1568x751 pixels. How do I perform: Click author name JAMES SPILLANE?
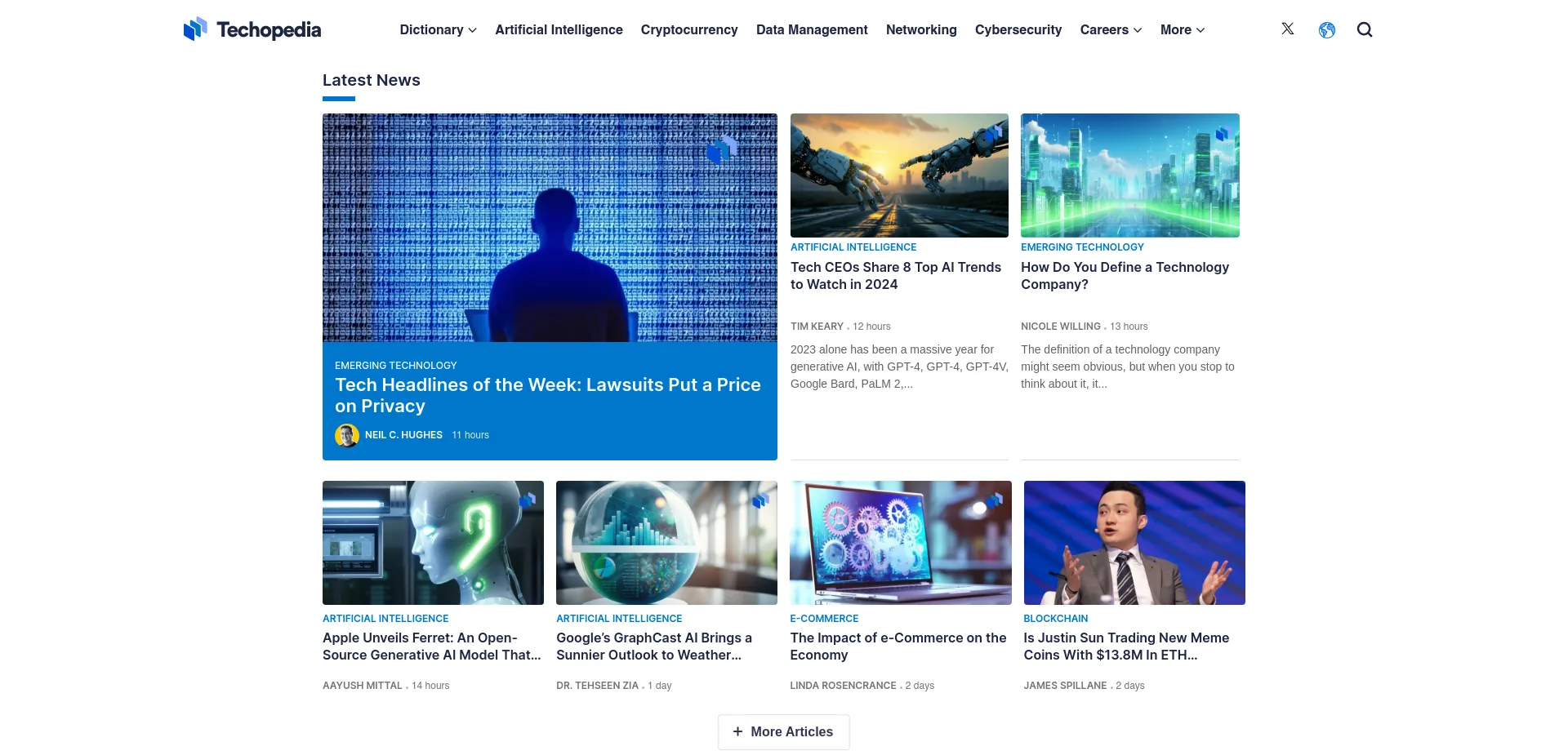(1065, 686)
